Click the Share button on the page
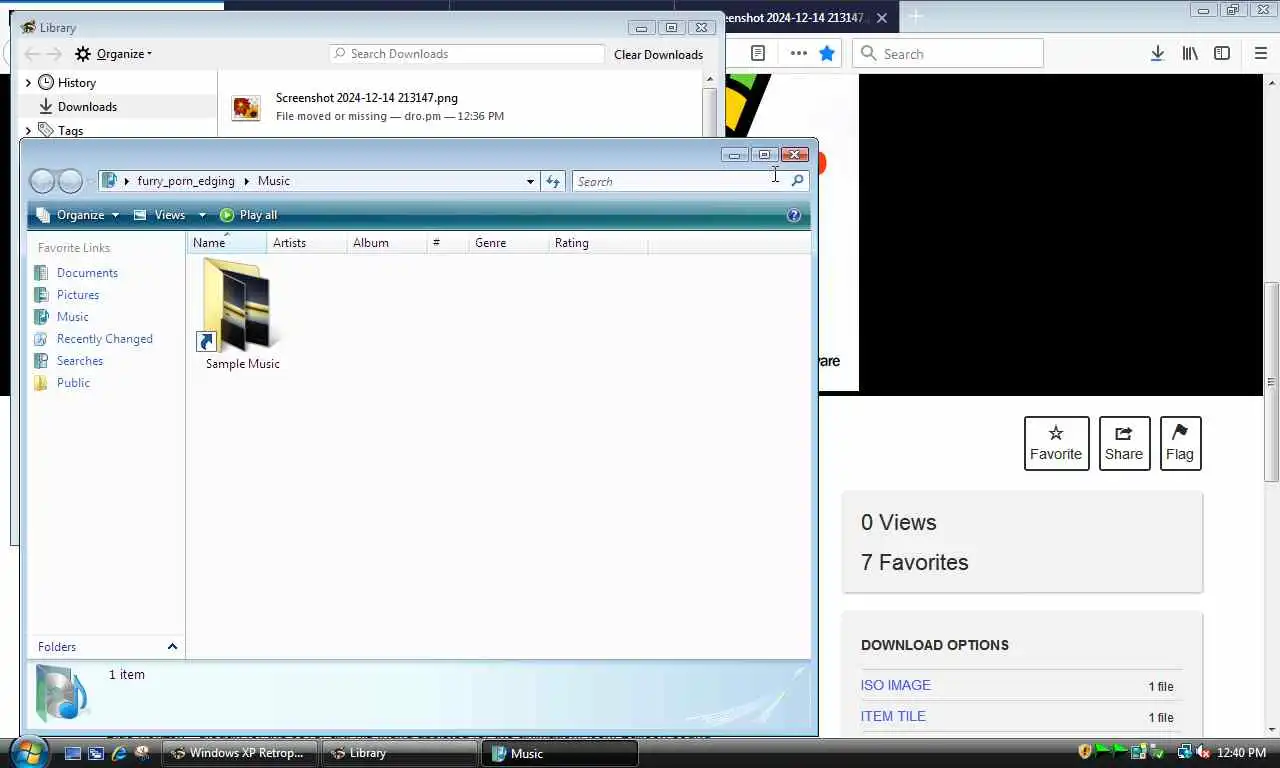 (x=1124, y=443)
